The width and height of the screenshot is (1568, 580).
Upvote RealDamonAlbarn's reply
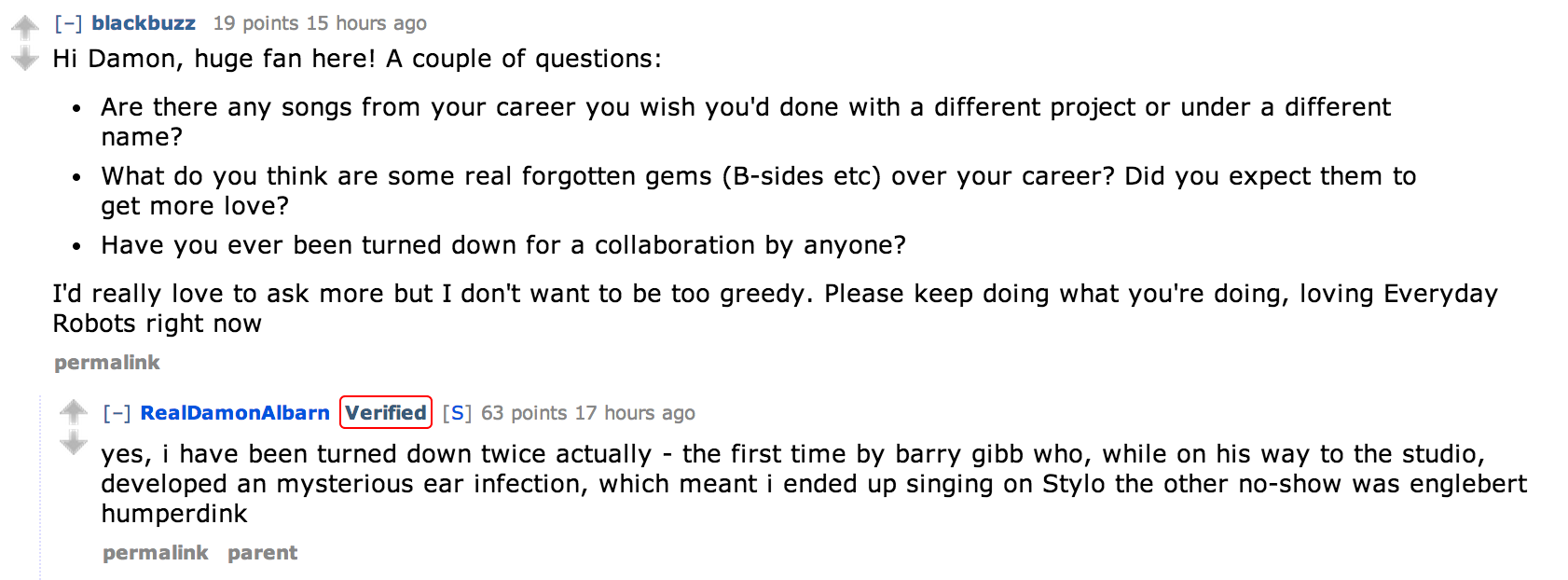[73, 410]
